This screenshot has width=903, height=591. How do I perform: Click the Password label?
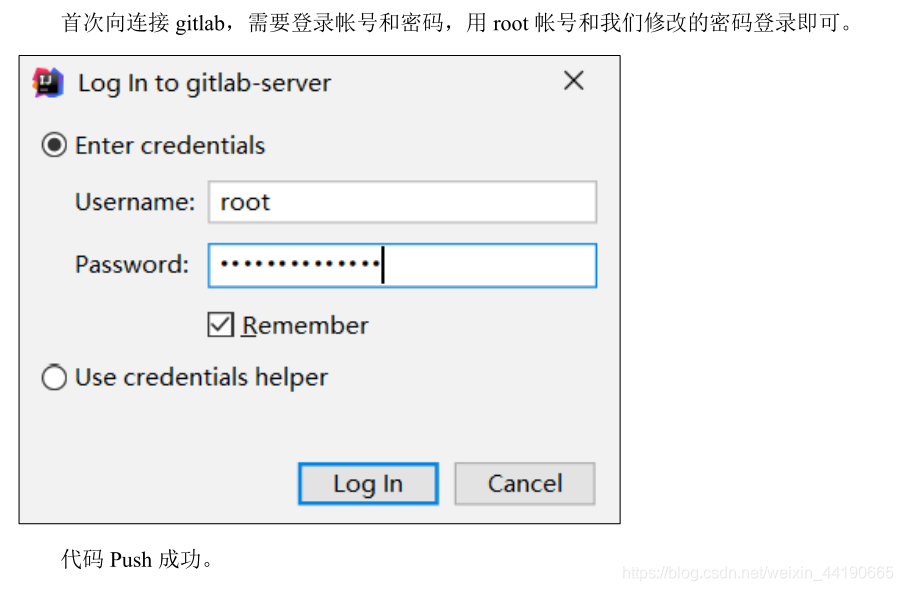[x=132, y=264]
